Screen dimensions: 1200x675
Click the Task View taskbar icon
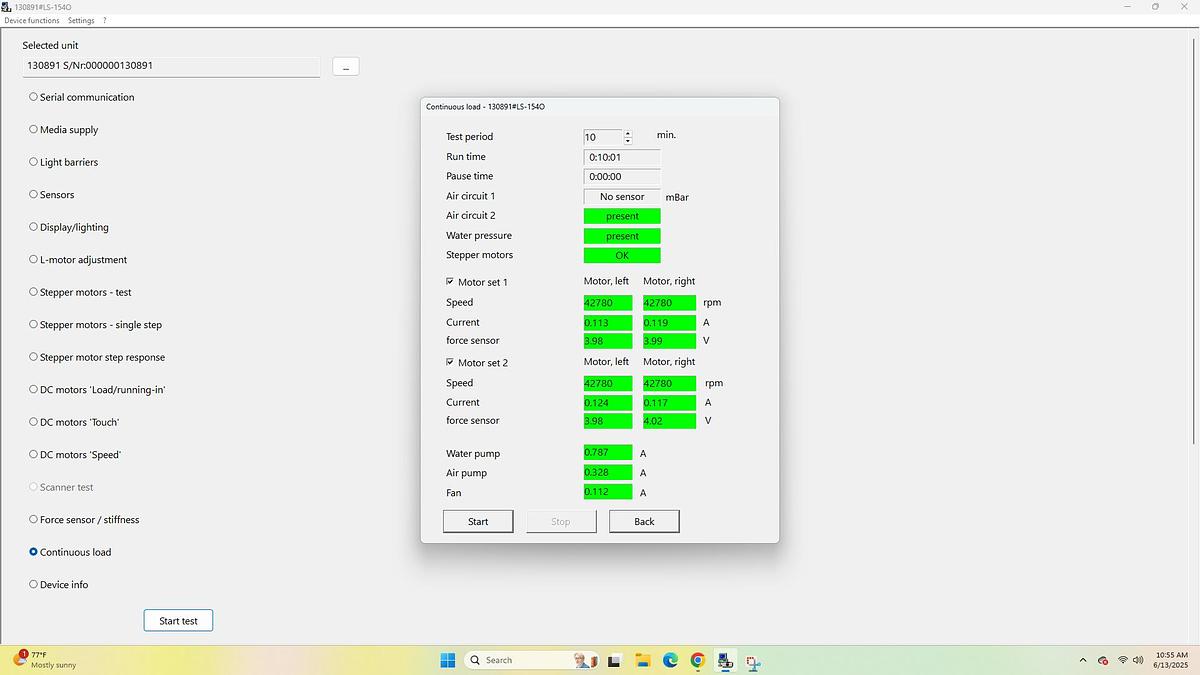point(614,660)
